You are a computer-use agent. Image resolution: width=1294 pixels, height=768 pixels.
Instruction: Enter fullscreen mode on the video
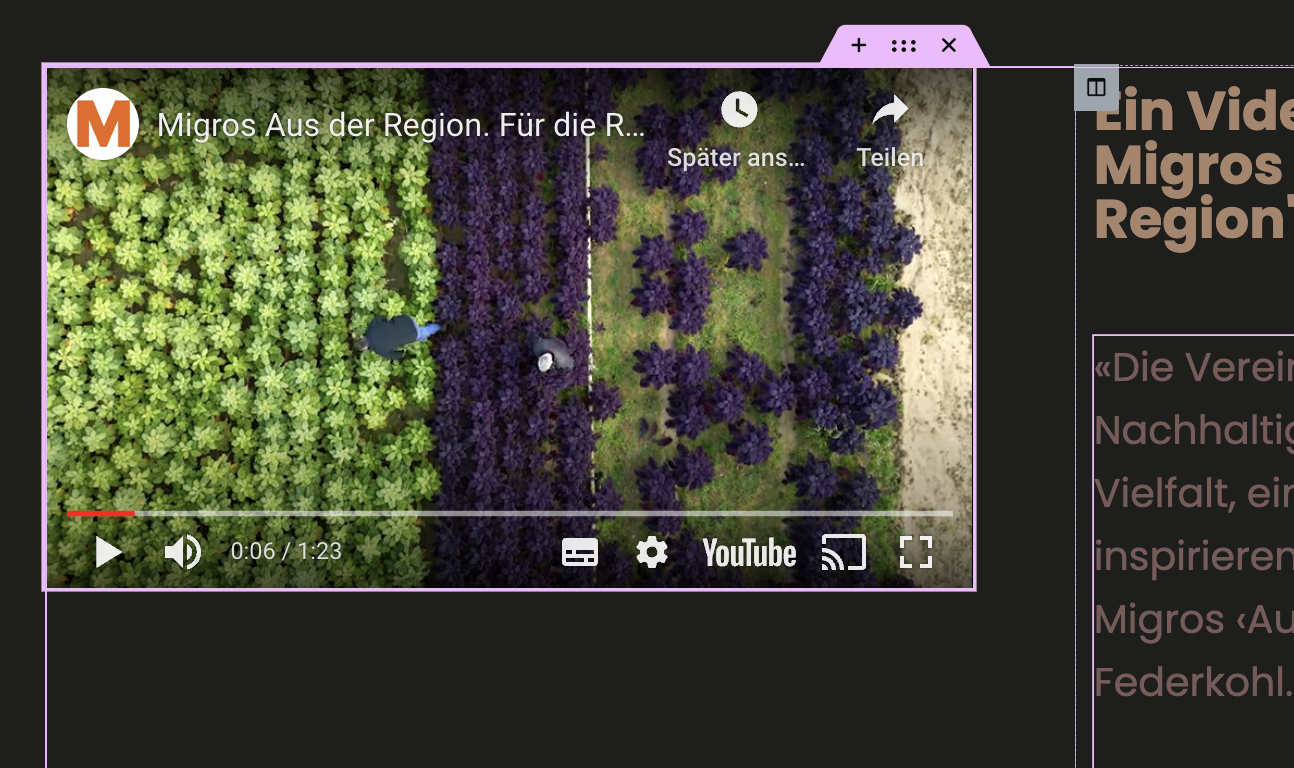coord(916,552)
